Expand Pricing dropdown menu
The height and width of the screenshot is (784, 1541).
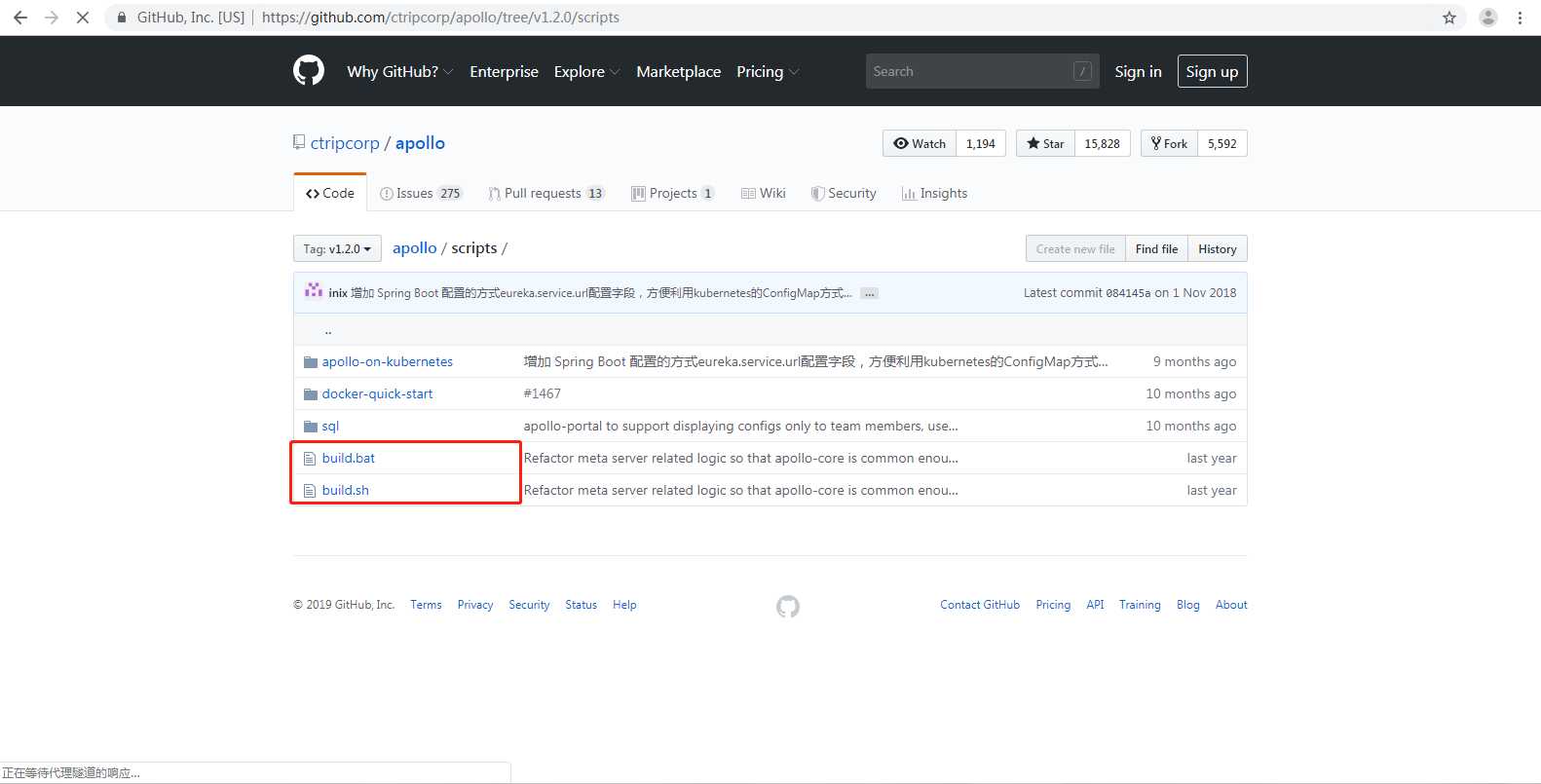[768, 71]
